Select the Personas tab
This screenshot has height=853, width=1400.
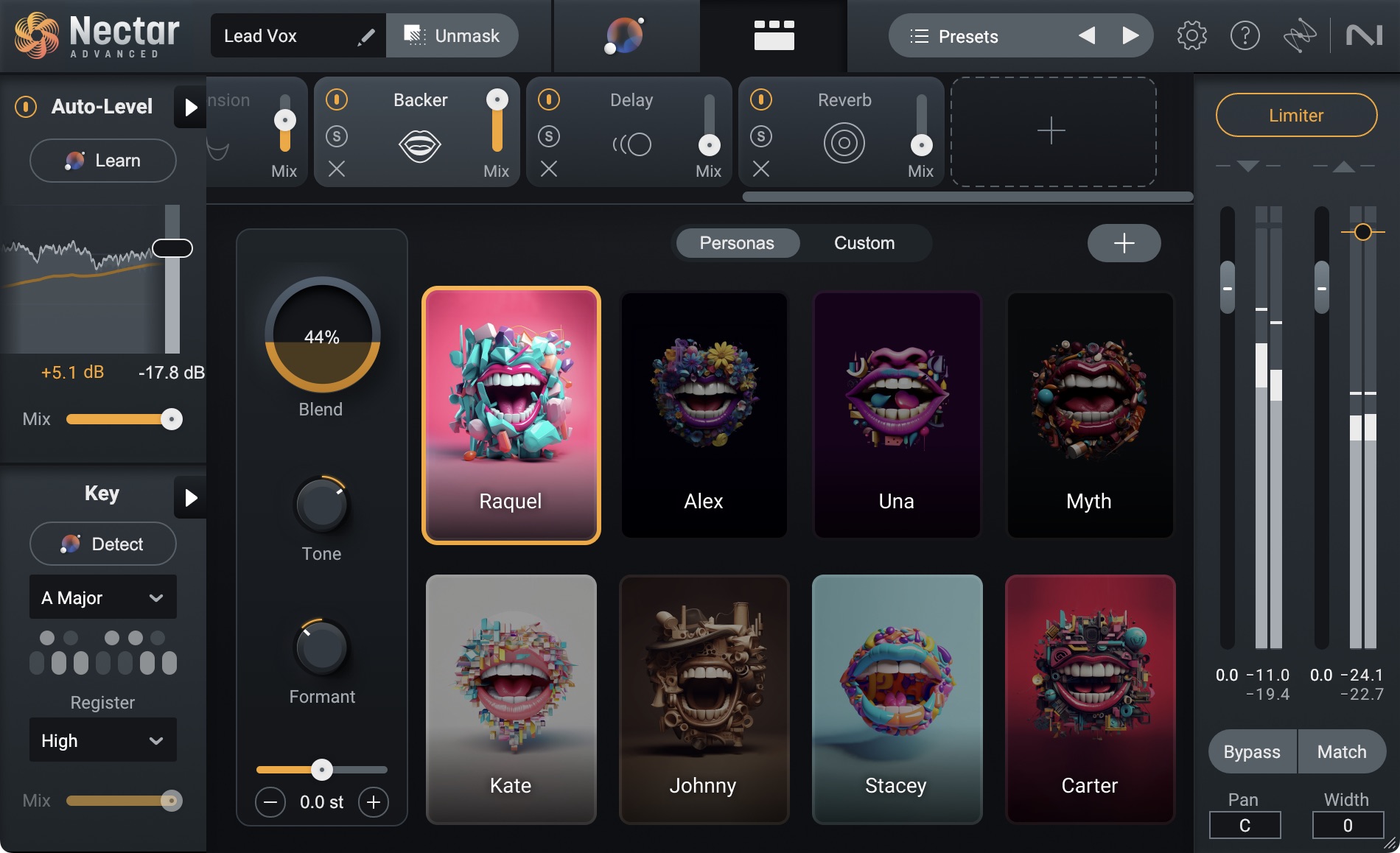tap(737, 243)
